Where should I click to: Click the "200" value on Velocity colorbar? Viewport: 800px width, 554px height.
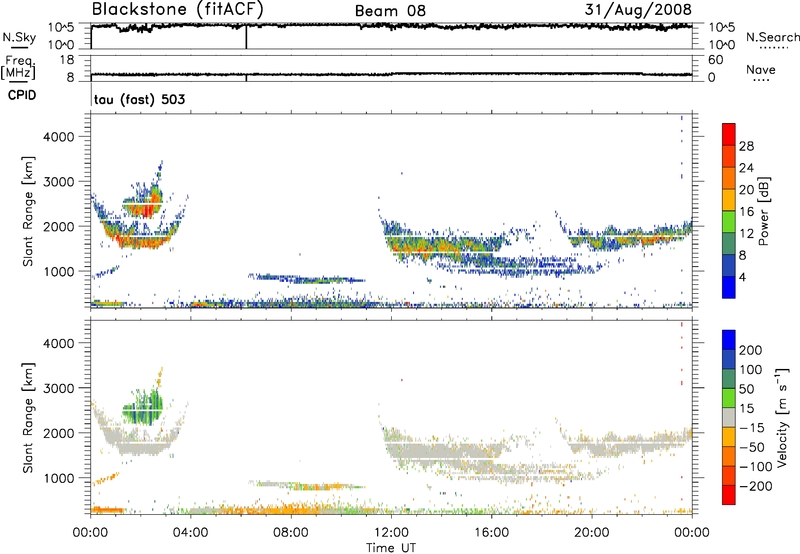click(751, 350)
